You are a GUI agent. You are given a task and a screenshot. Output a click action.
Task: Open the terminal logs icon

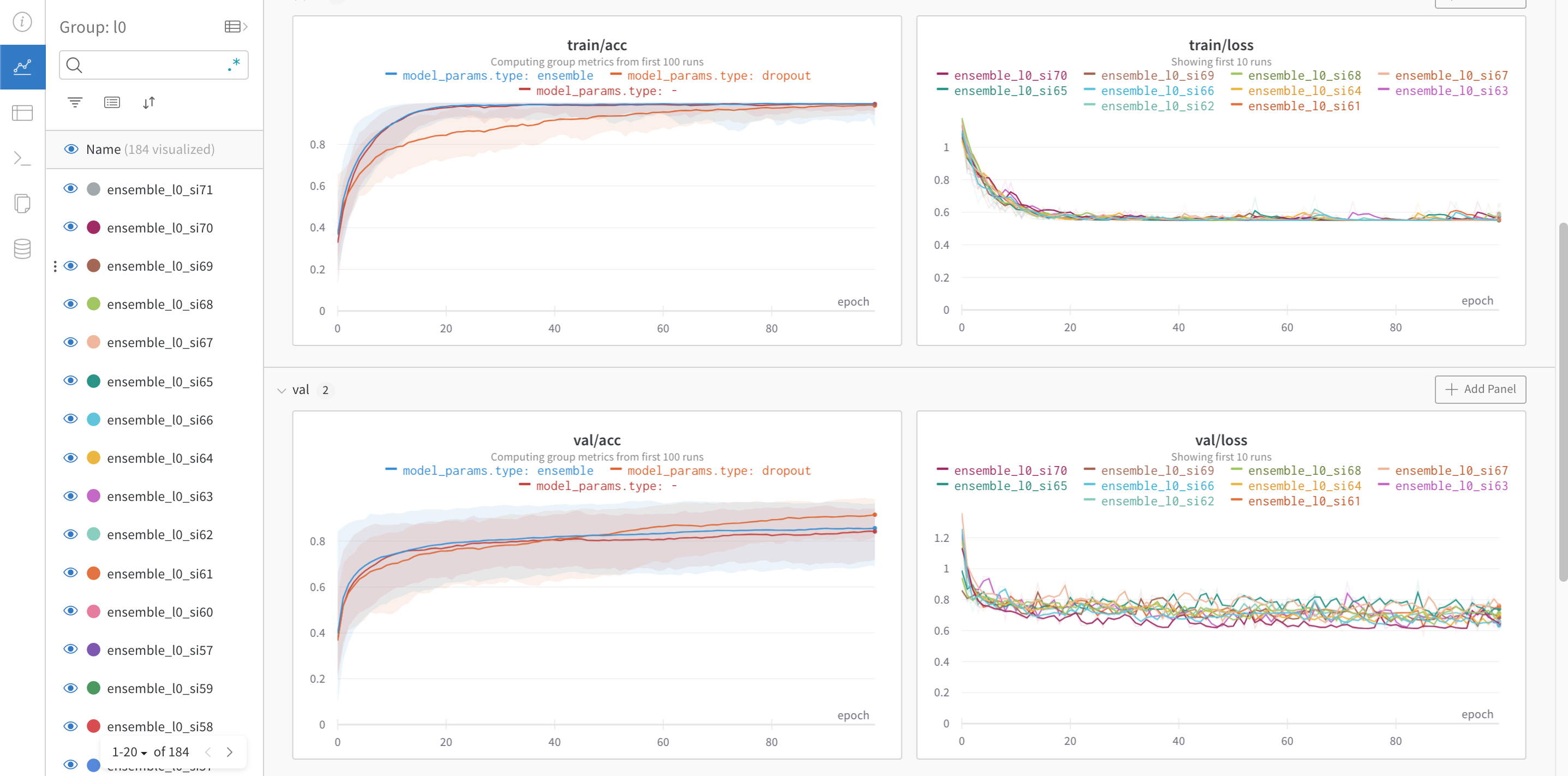22,158
